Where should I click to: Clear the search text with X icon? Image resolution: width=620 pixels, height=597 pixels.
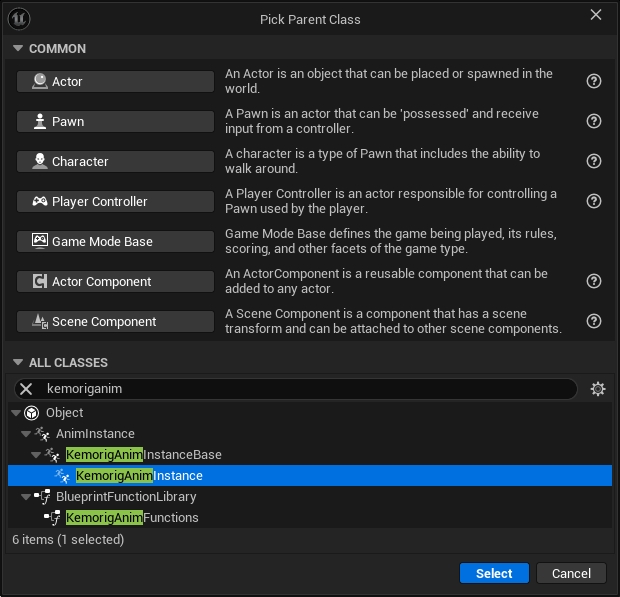tap(27, 389)
